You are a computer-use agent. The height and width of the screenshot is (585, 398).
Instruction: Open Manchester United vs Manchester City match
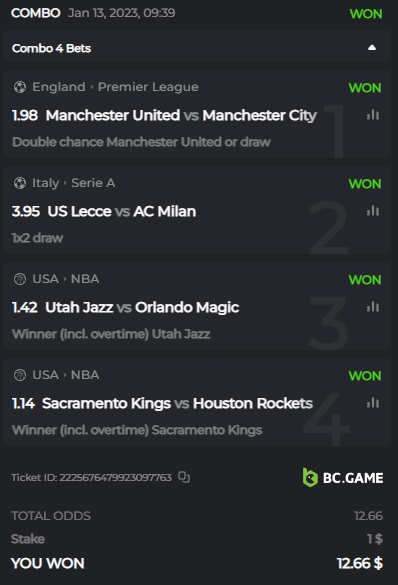(181, 115)
